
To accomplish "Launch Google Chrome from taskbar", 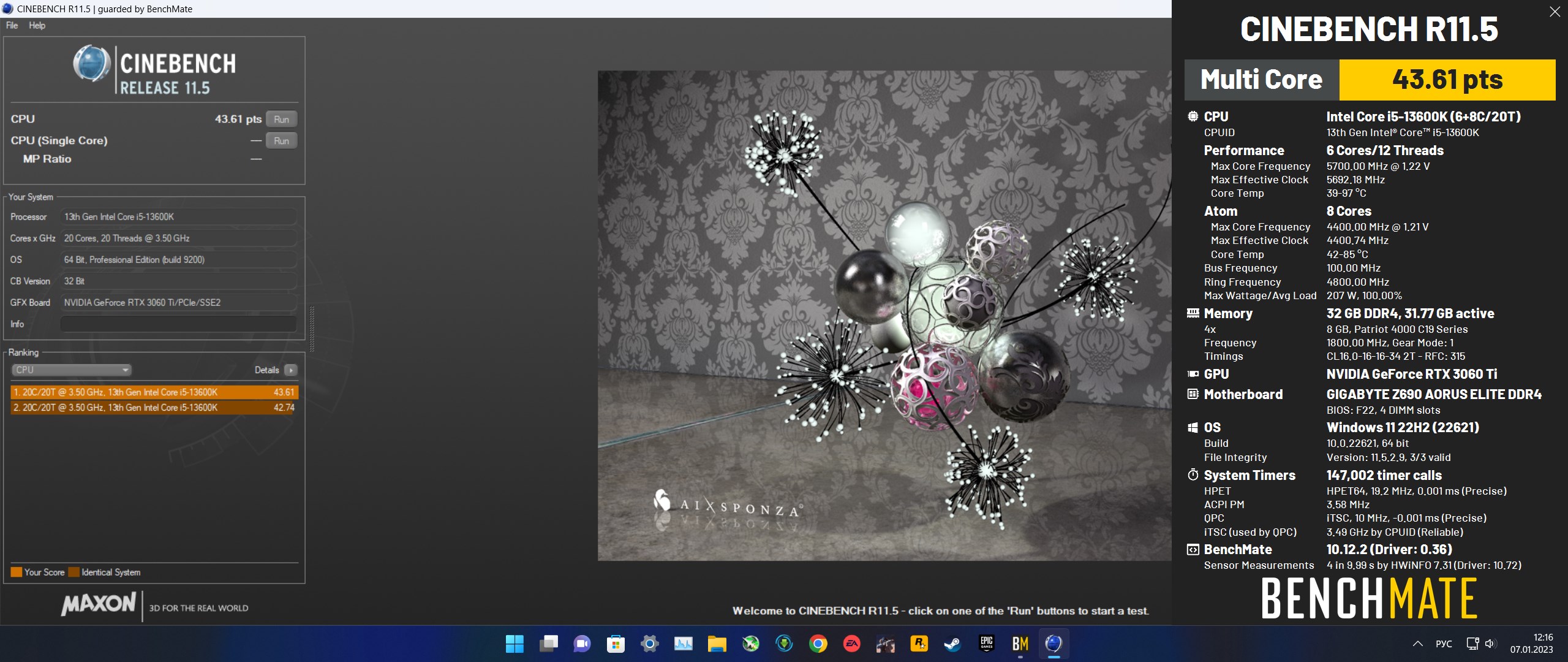I will coord(818,644).
